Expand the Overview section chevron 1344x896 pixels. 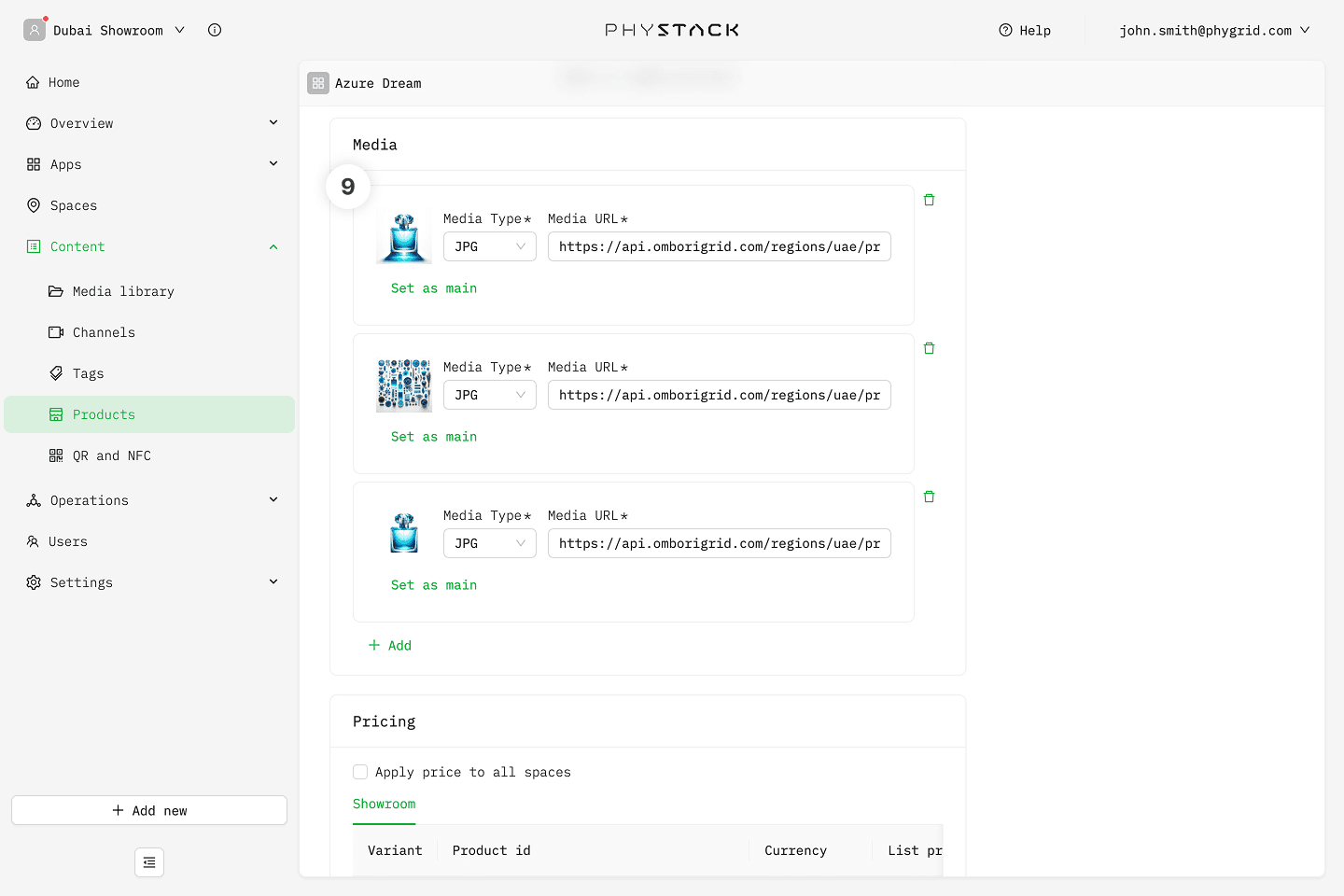coord(273,122)
